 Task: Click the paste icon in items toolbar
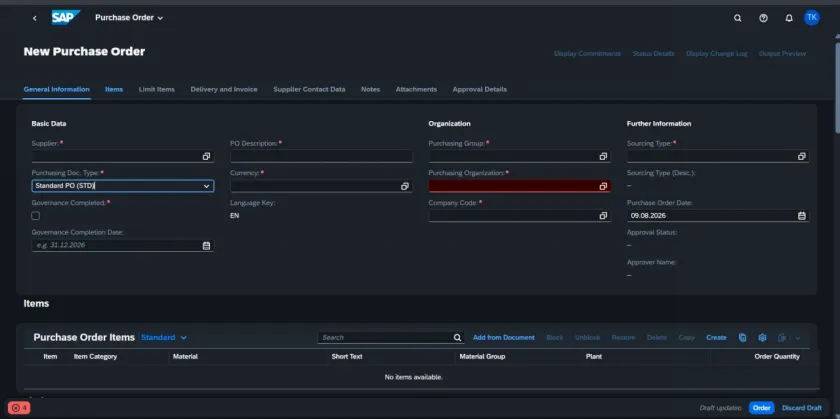pos(742,338)
